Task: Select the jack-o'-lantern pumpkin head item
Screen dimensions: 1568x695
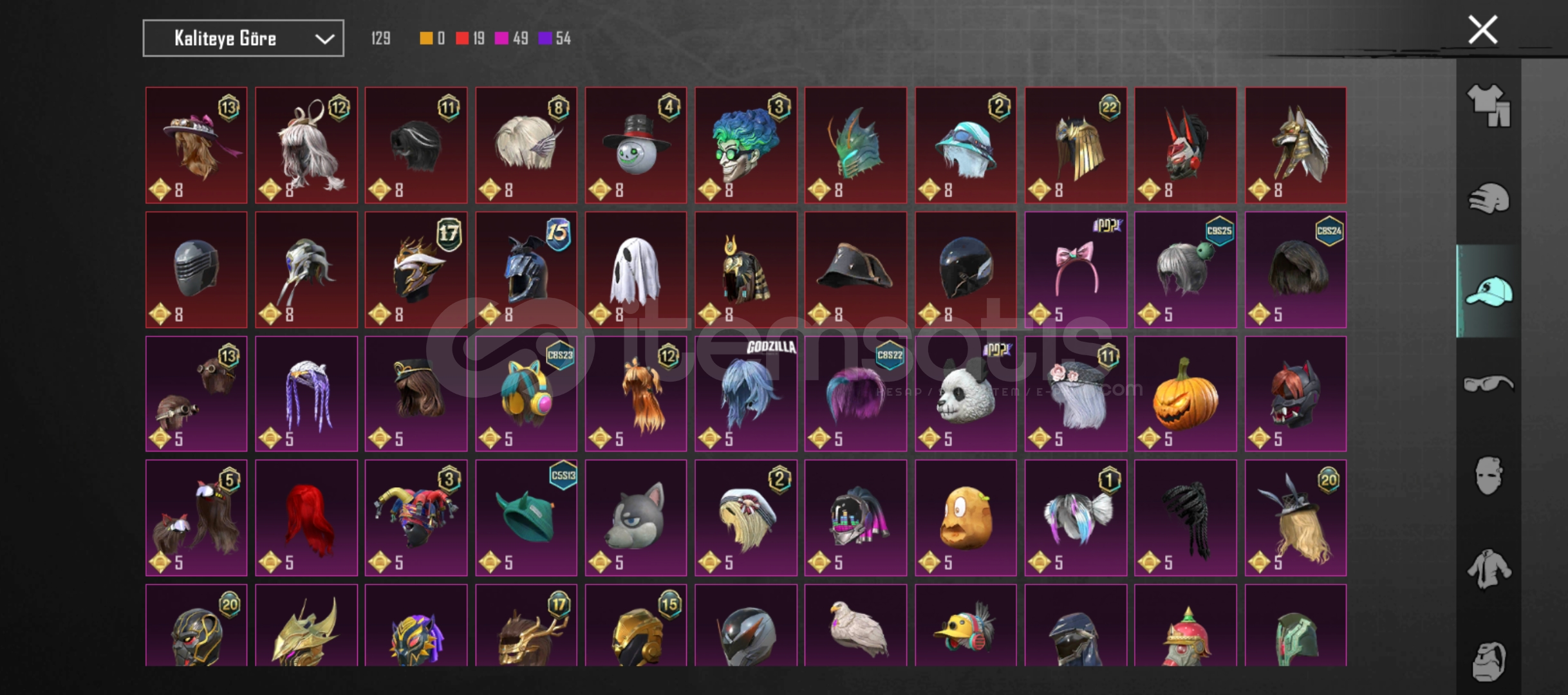Action: coord(1185,394)
